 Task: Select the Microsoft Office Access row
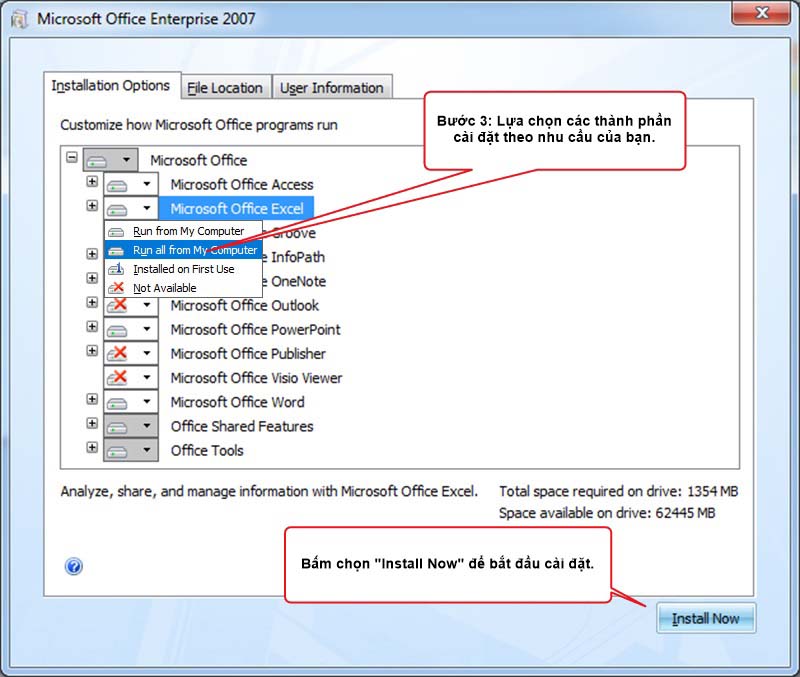point(242,184)
